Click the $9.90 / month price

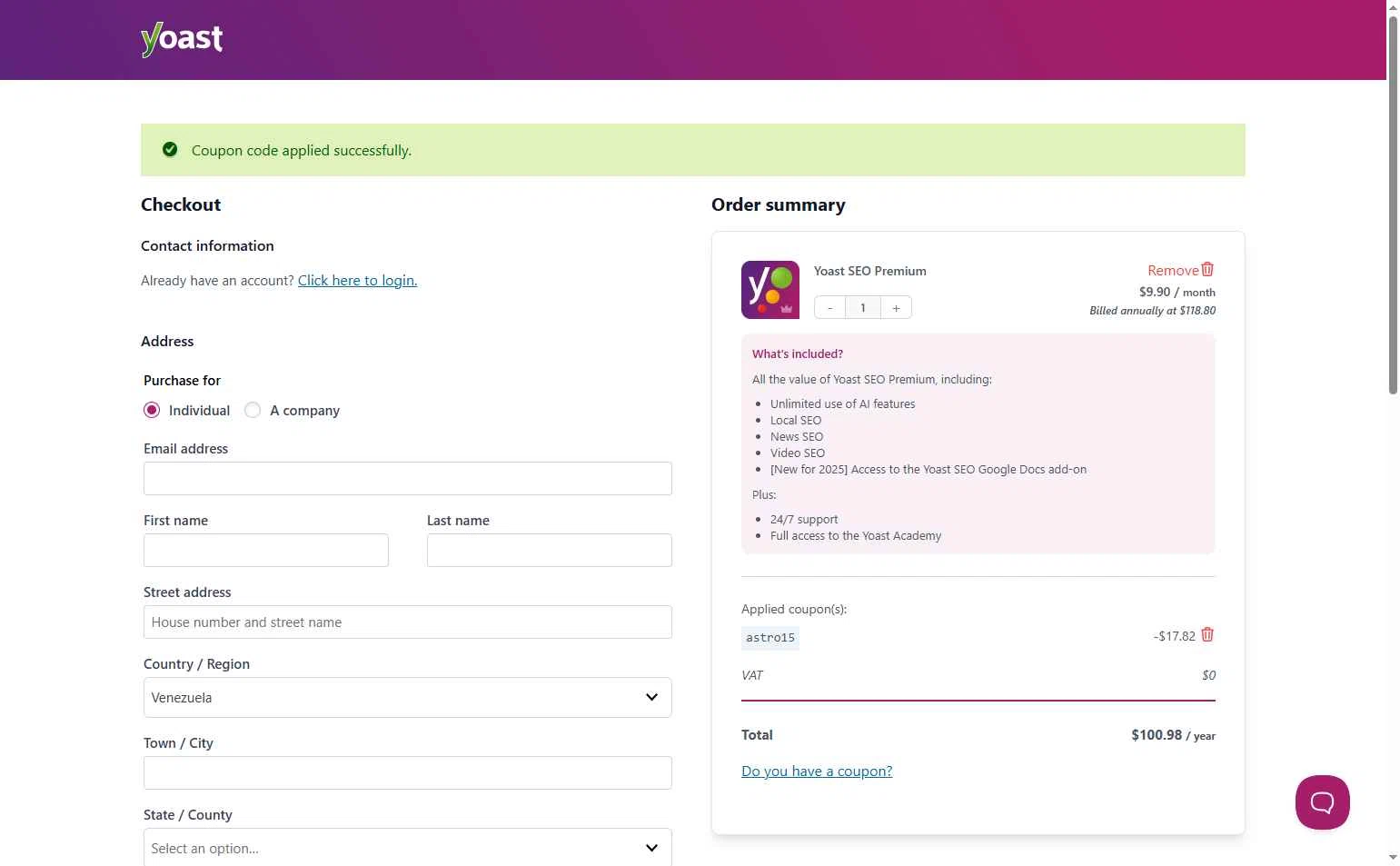(x=1177, y=292)
